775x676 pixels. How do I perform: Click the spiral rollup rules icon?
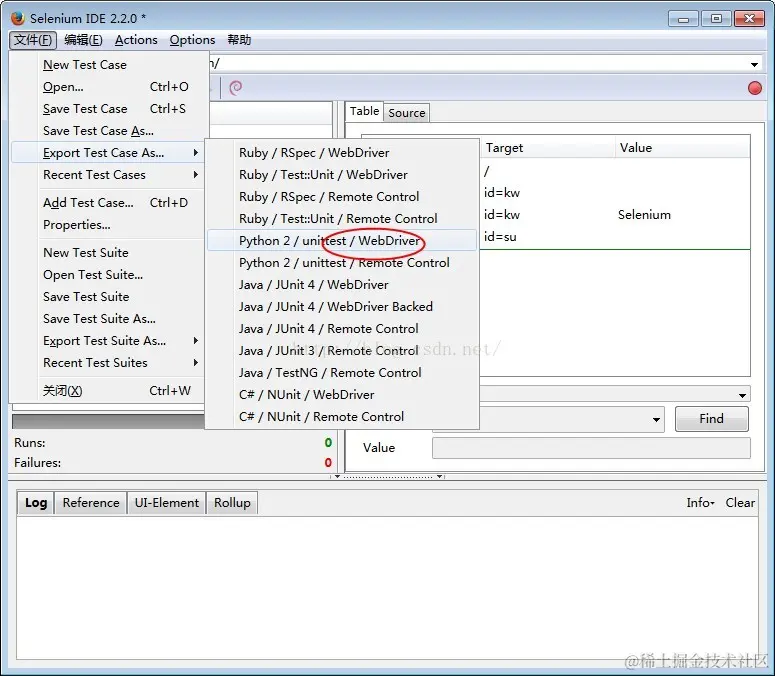pos(236,87)
